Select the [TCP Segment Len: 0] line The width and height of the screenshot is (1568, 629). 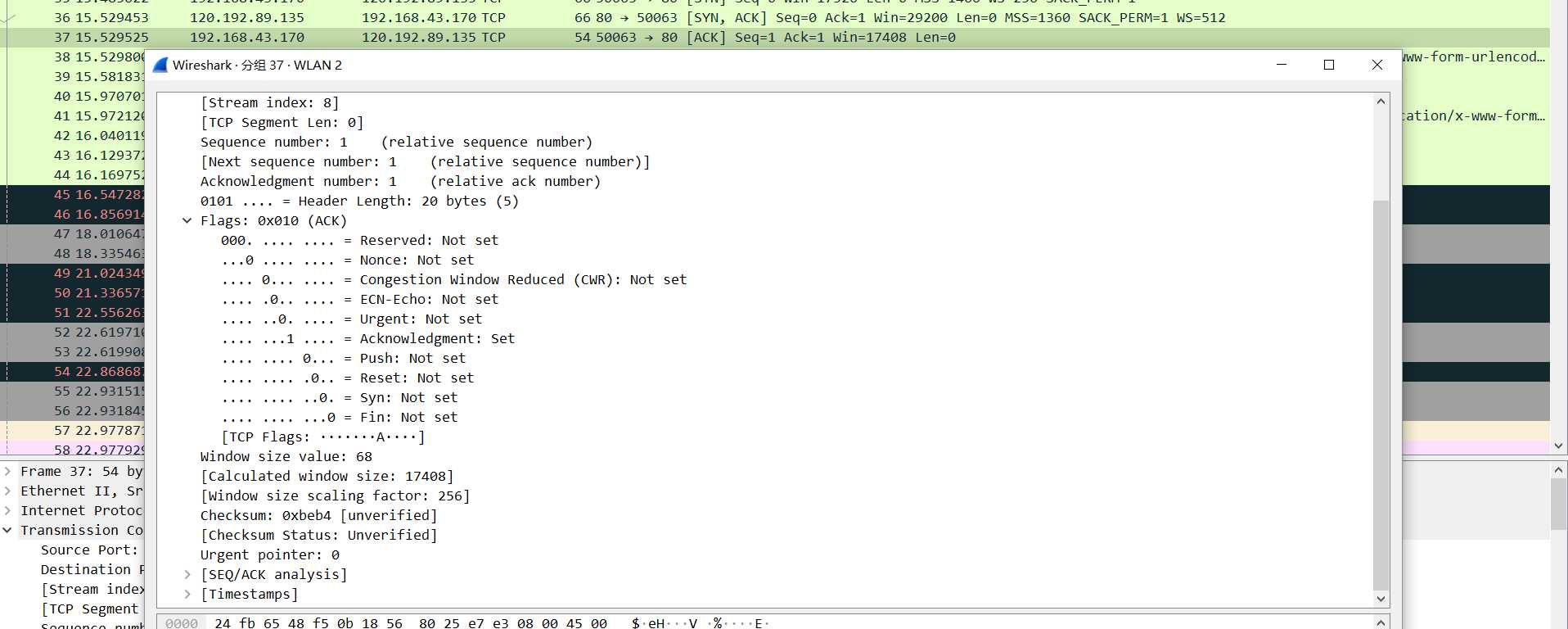282,122
